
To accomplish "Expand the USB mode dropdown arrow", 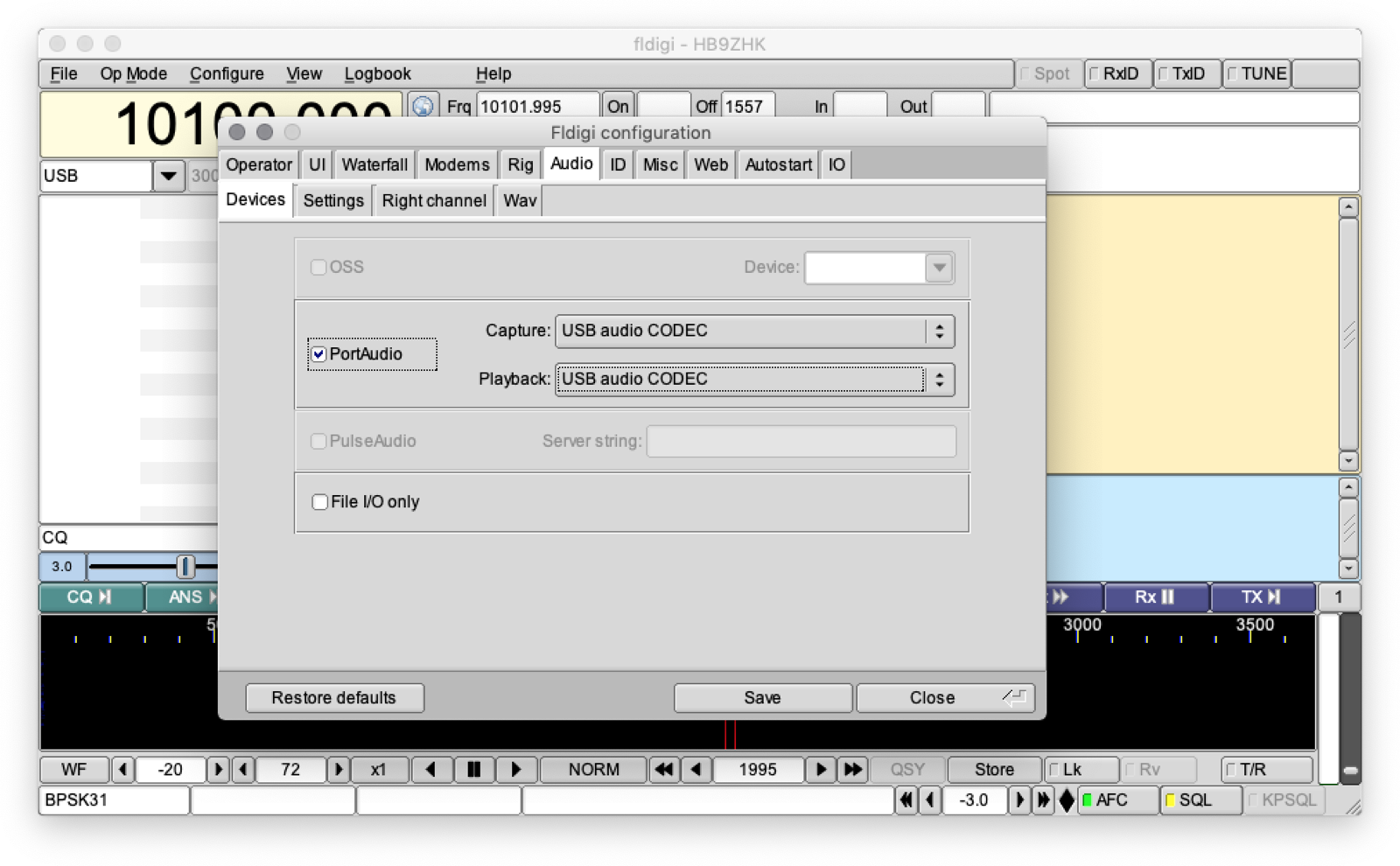I will (168, 176).
